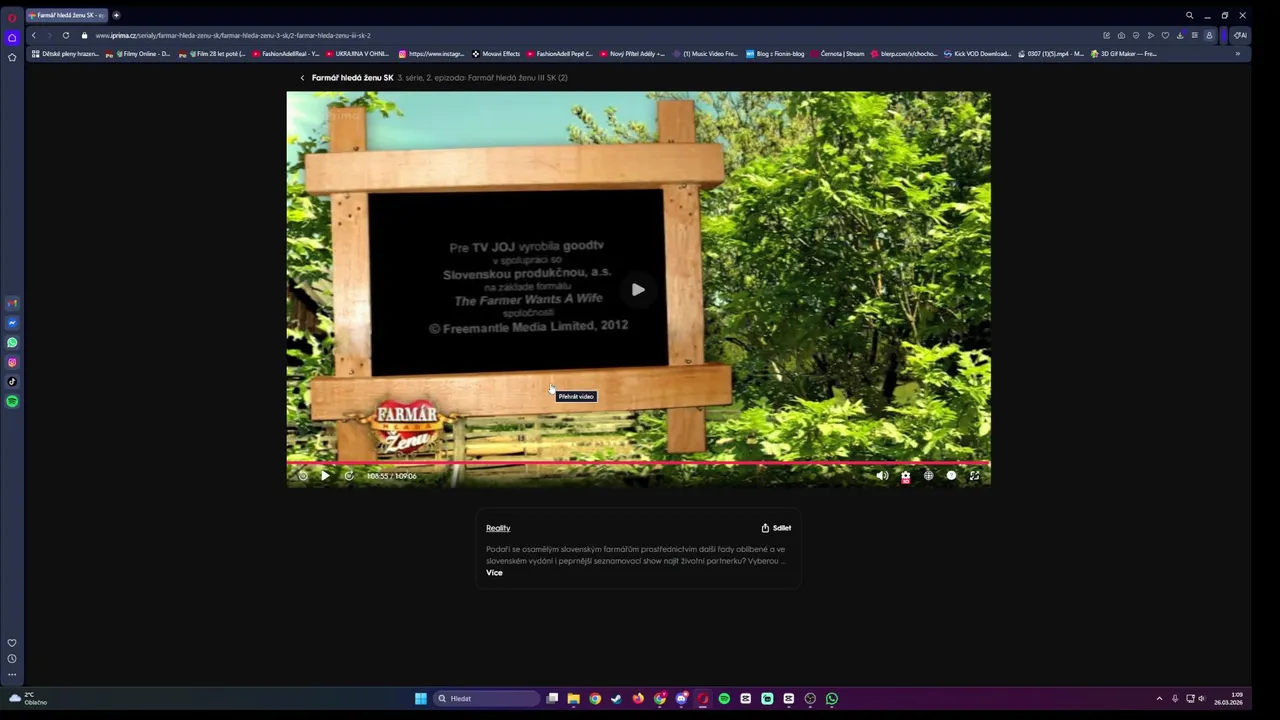Open Spotify in Opera sidebar
The width and height of the screenshot is (1280, 720).
[12, 401]
